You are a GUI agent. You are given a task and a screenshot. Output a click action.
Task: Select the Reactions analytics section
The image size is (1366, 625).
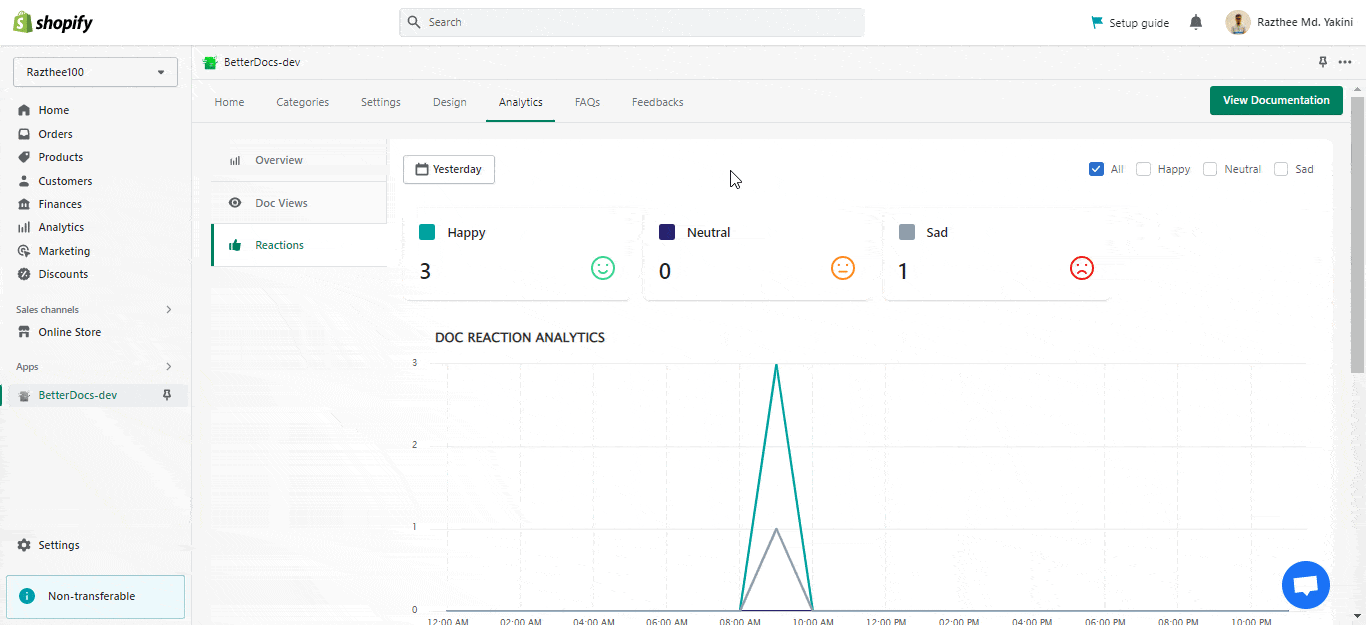299,245
